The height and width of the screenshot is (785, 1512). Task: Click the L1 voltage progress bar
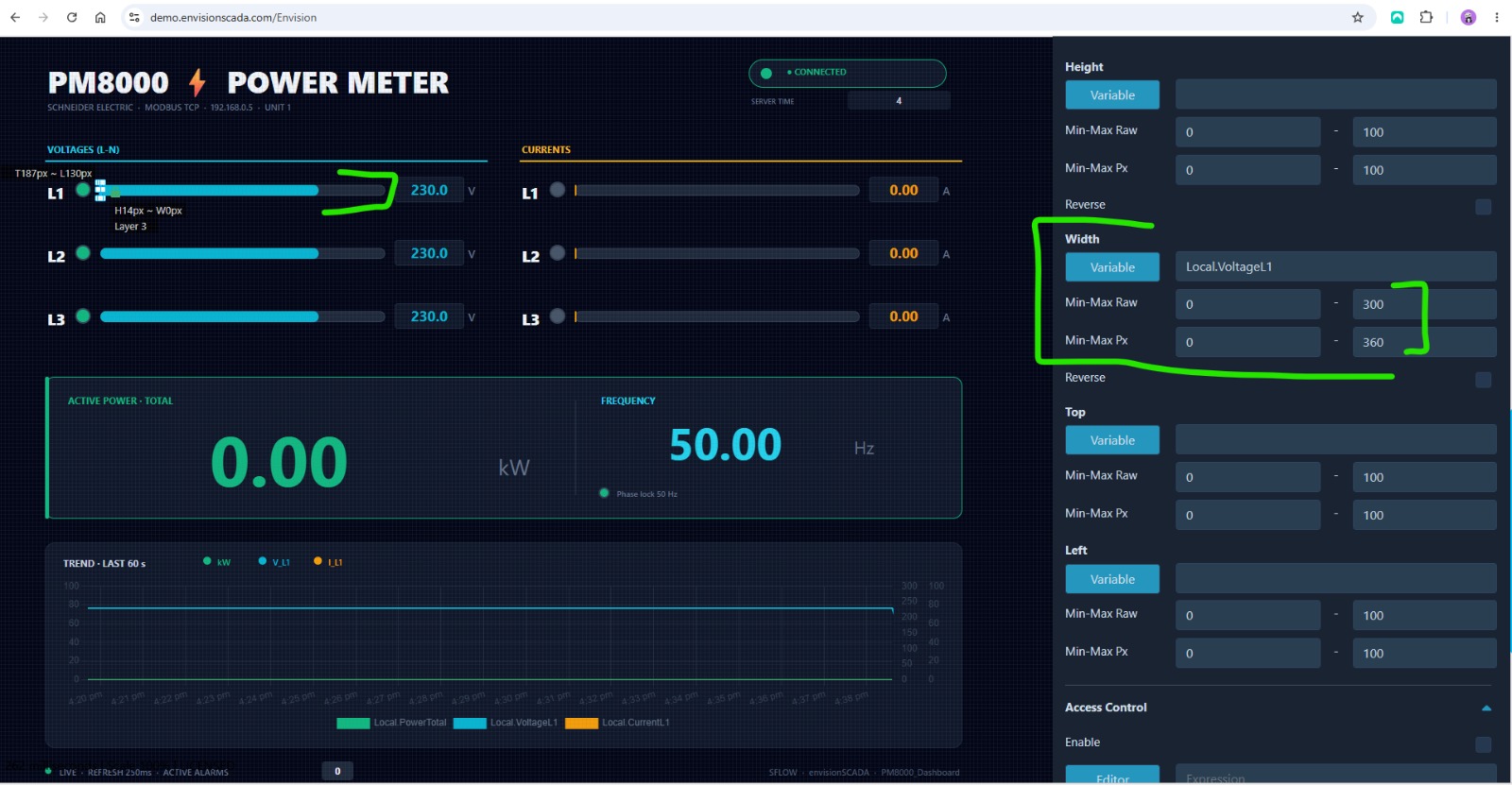242,190
